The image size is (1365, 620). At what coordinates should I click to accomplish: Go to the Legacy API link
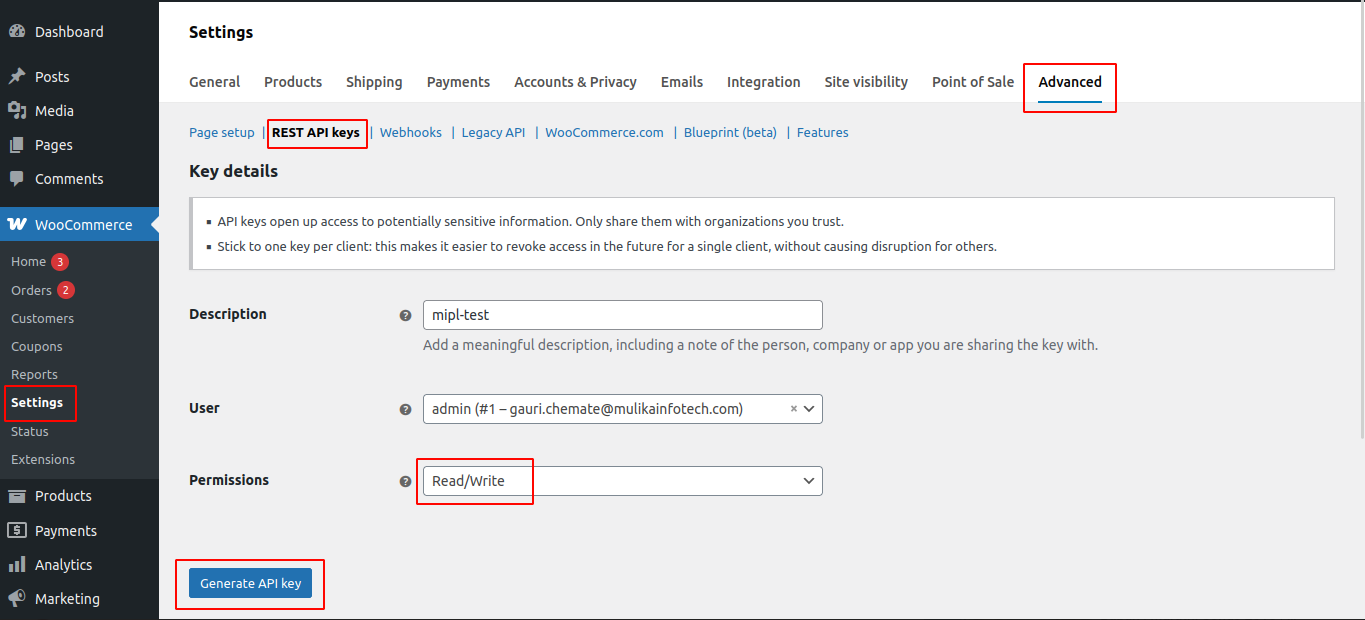point(493,132)
